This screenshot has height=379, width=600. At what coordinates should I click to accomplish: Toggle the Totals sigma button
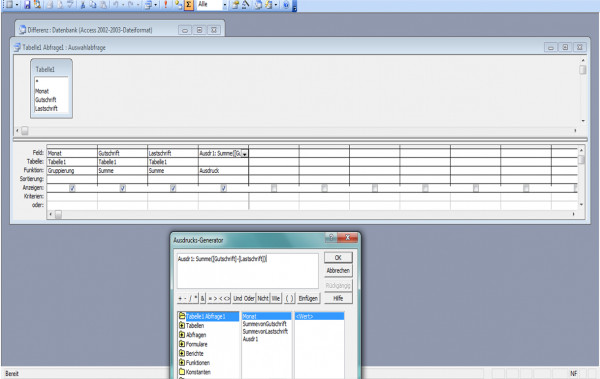tap(189, 5)
